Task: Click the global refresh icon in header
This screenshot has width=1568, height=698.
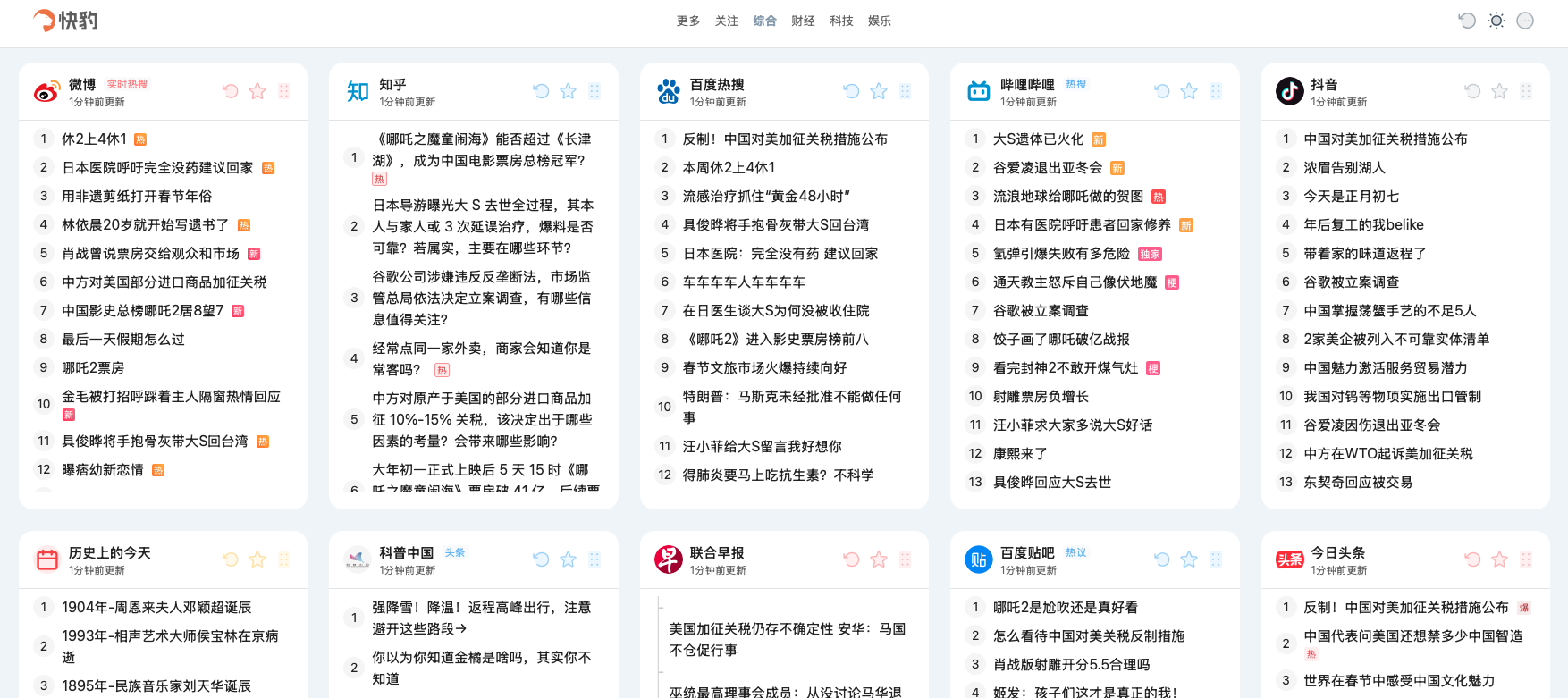Action: pos(1467,21)
